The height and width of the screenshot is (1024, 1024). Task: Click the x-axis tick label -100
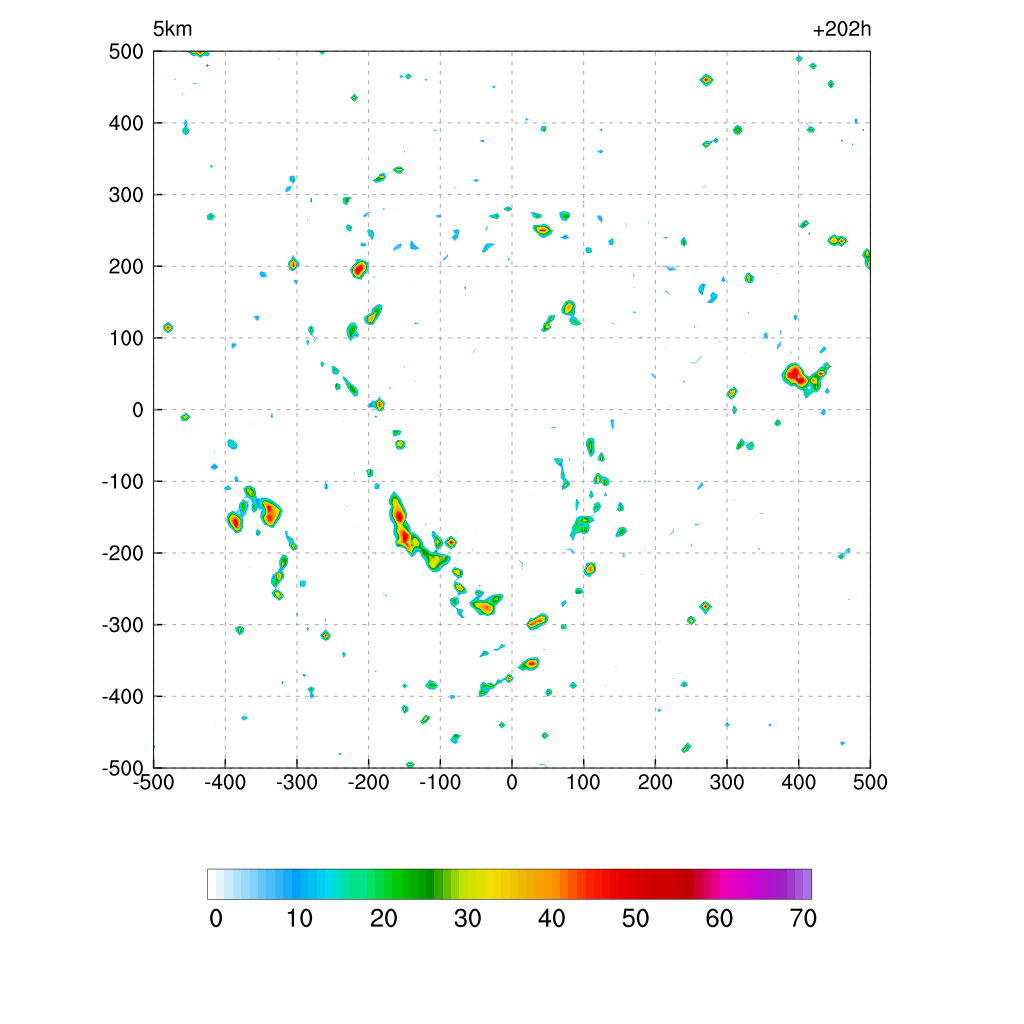(x=440, y=782)
